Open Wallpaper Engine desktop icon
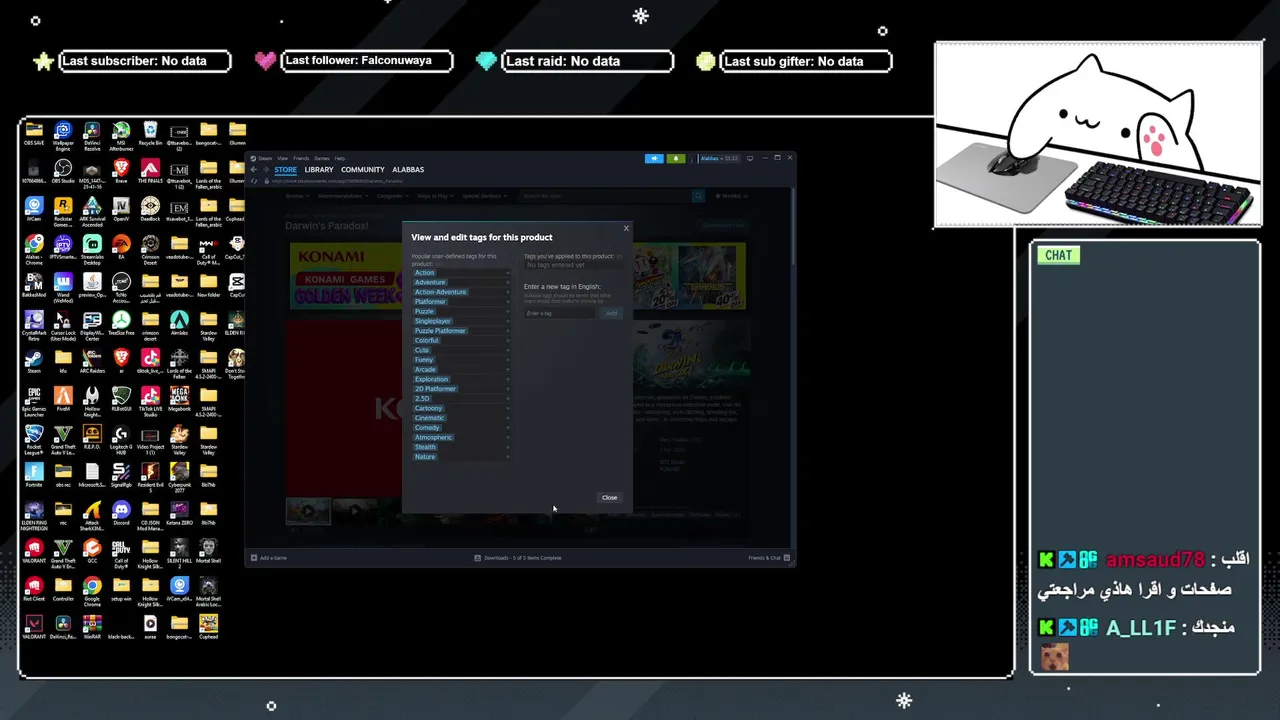The width and height of the screenshot is (1280, 720). (63, 135)
